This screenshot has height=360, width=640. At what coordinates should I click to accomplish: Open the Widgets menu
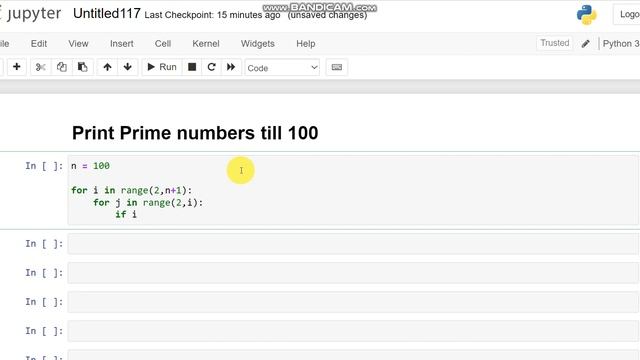pos(258,44)
